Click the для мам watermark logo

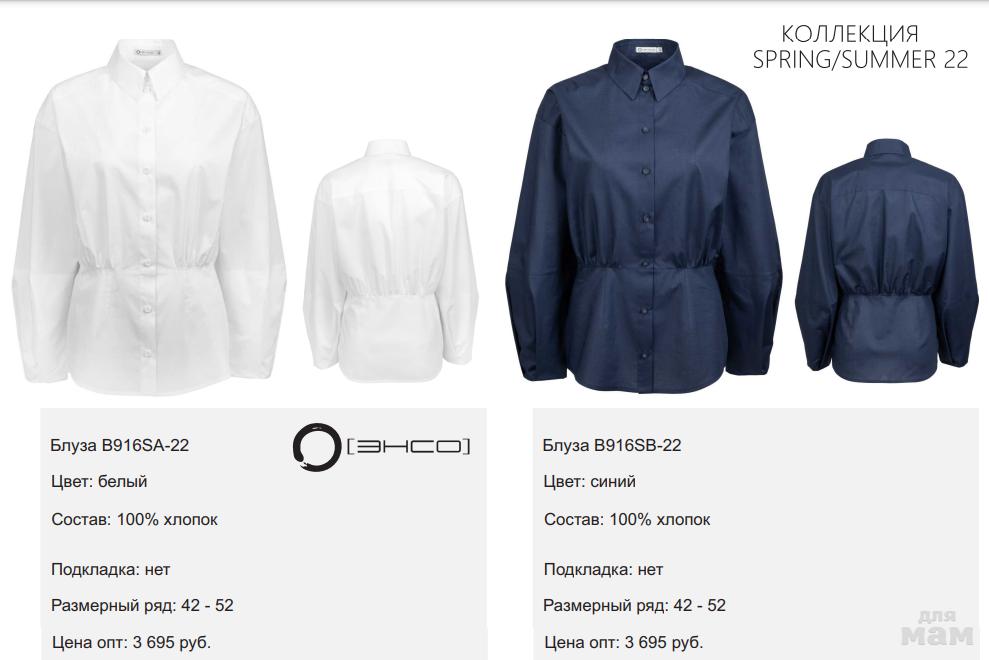click(937, 627)
